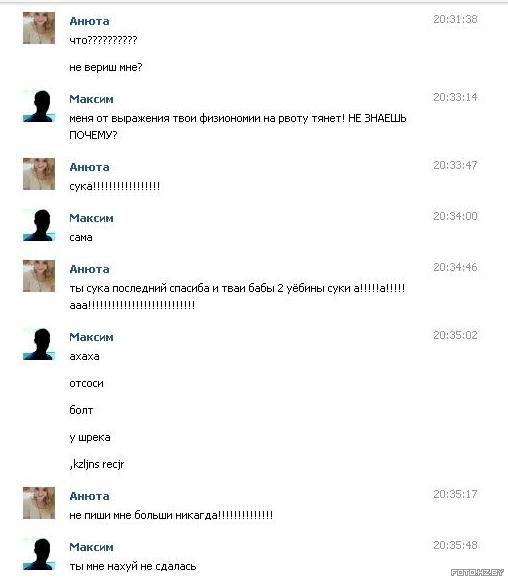Click the Максим name above 'ахаха'
Screen dimensions: 508x580
click(x=91, y=337)
